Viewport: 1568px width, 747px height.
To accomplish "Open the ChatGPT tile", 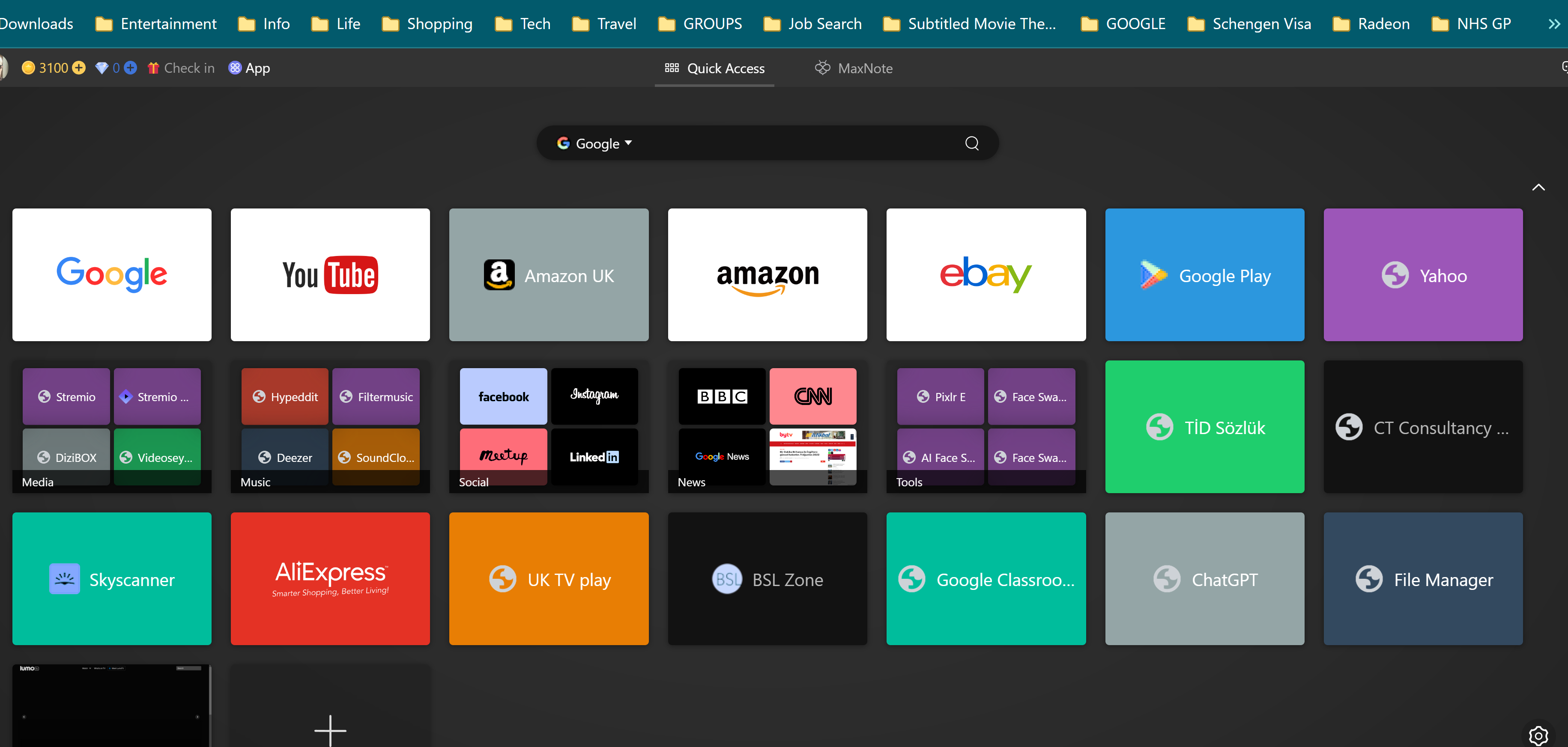I will [x=1204, y=578].
